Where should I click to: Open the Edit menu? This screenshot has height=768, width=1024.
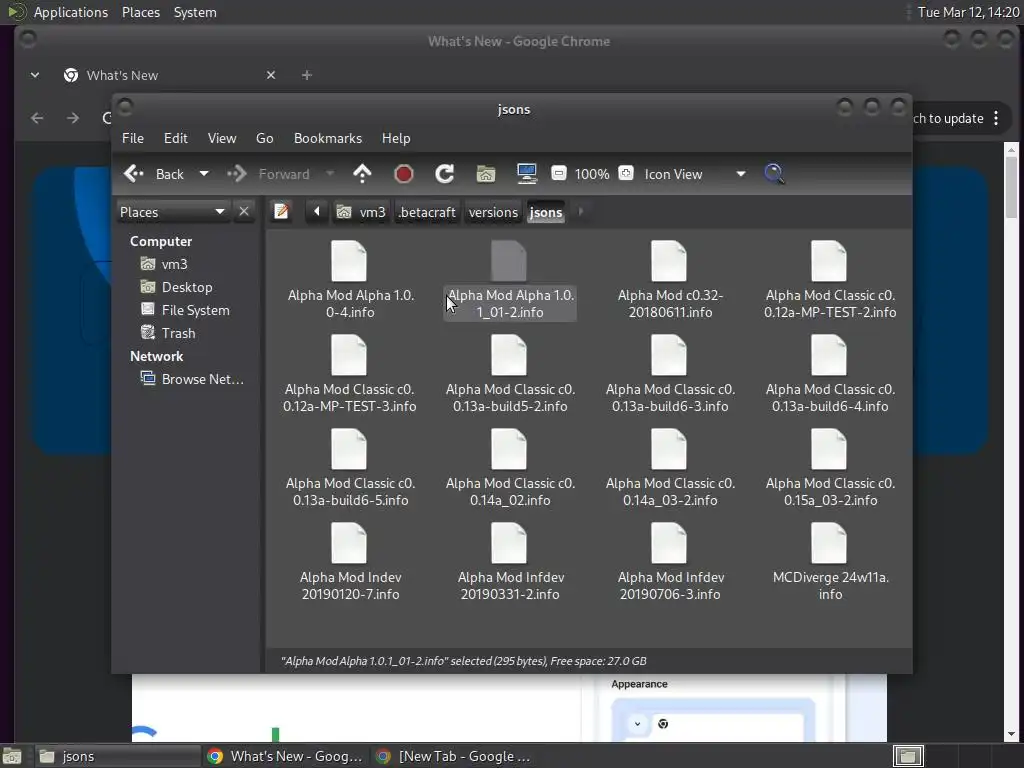[x=176, y=138]
